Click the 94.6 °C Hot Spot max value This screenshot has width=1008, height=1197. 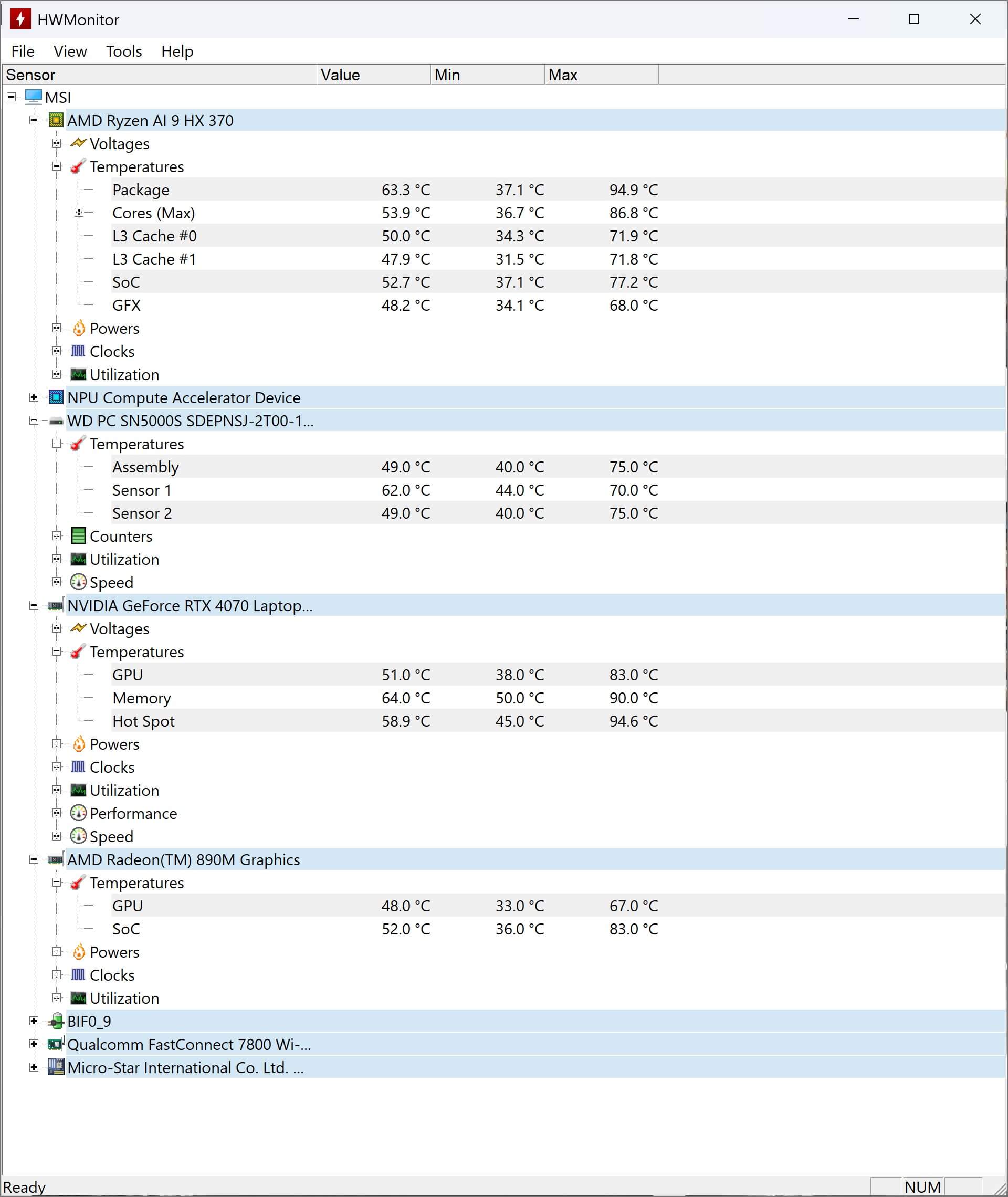634,721
